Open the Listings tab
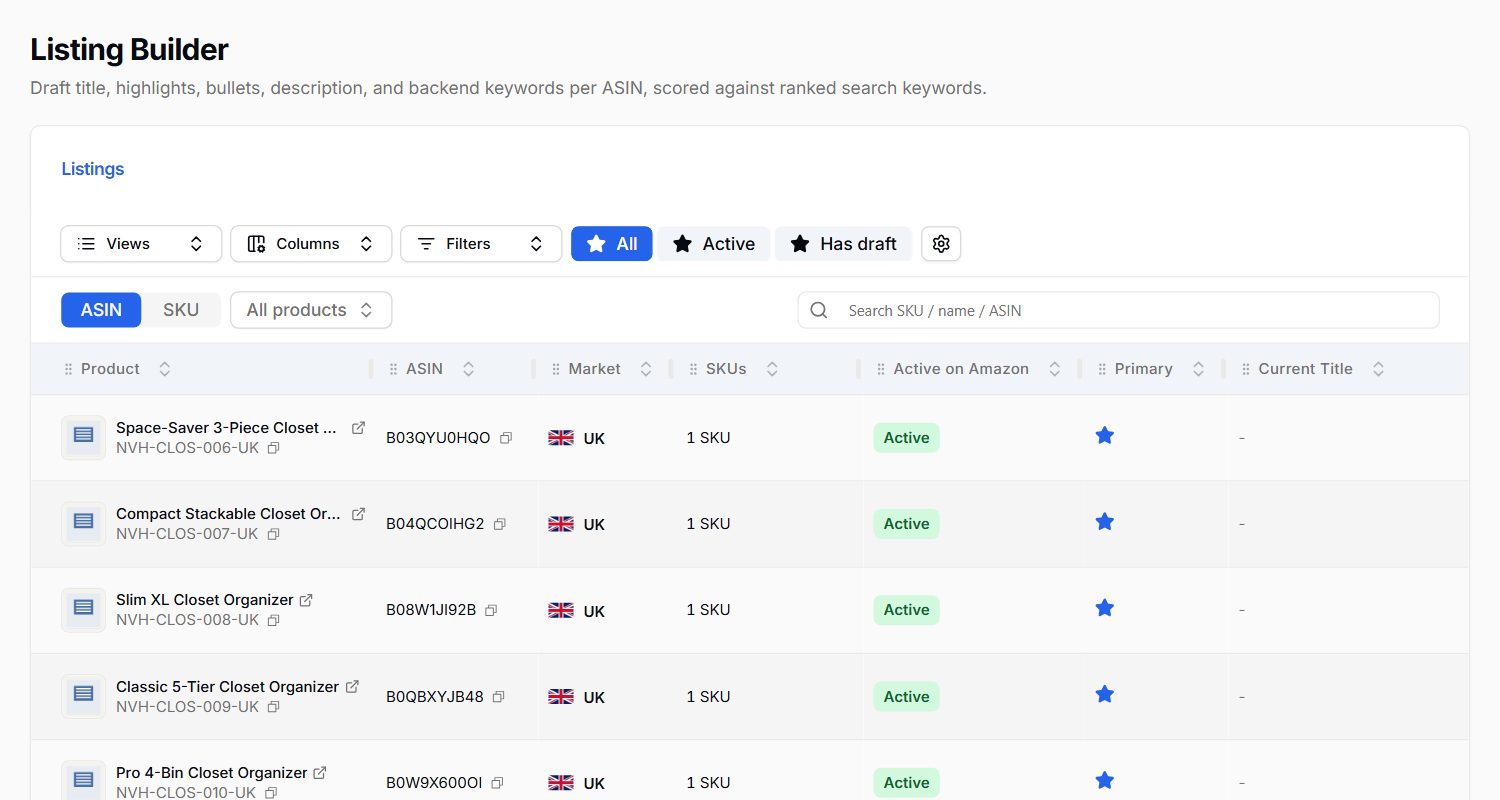The width and height of the screenshot is (1500, 800). point(93,169)
